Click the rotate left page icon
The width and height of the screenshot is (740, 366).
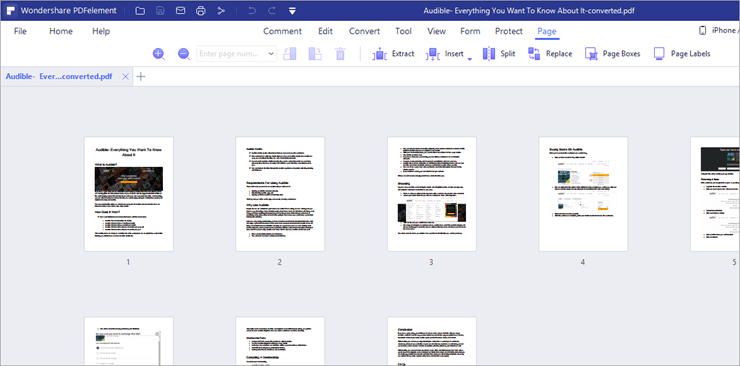point(290,54)
